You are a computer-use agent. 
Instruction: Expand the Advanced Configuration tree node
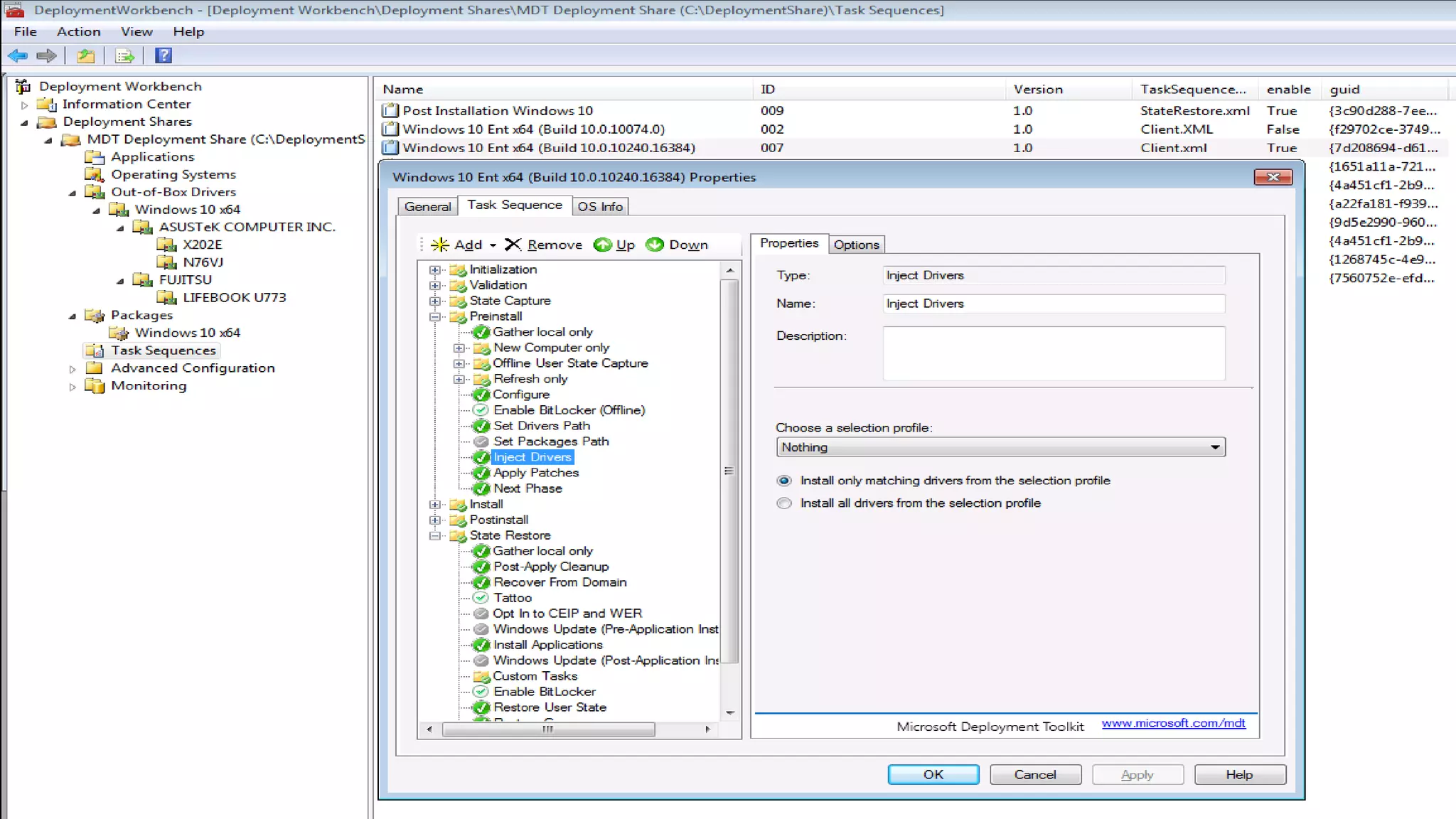[x=73, y=369]
